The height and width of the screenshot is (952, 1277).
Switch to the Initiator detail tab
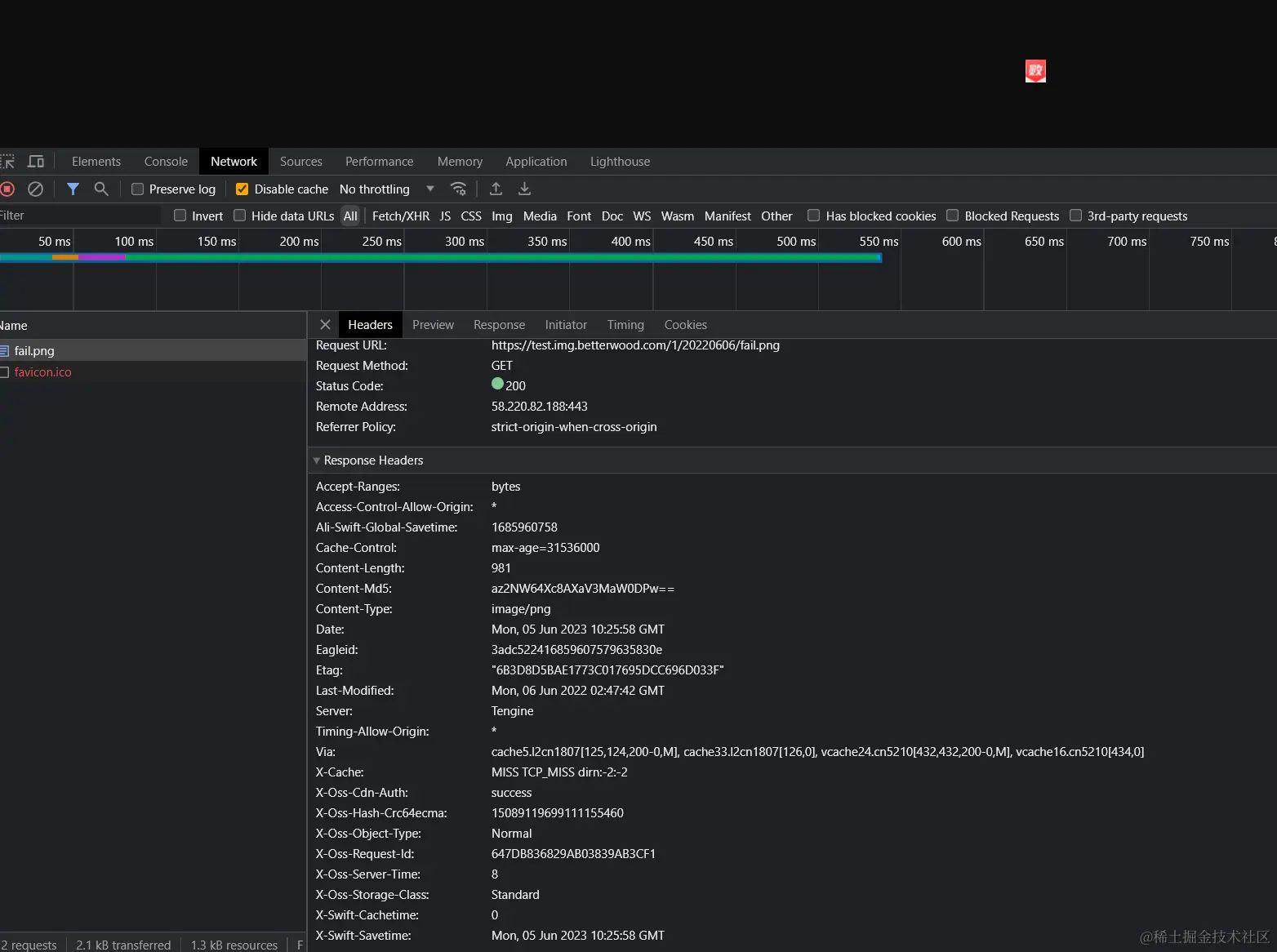coord(566,325)
